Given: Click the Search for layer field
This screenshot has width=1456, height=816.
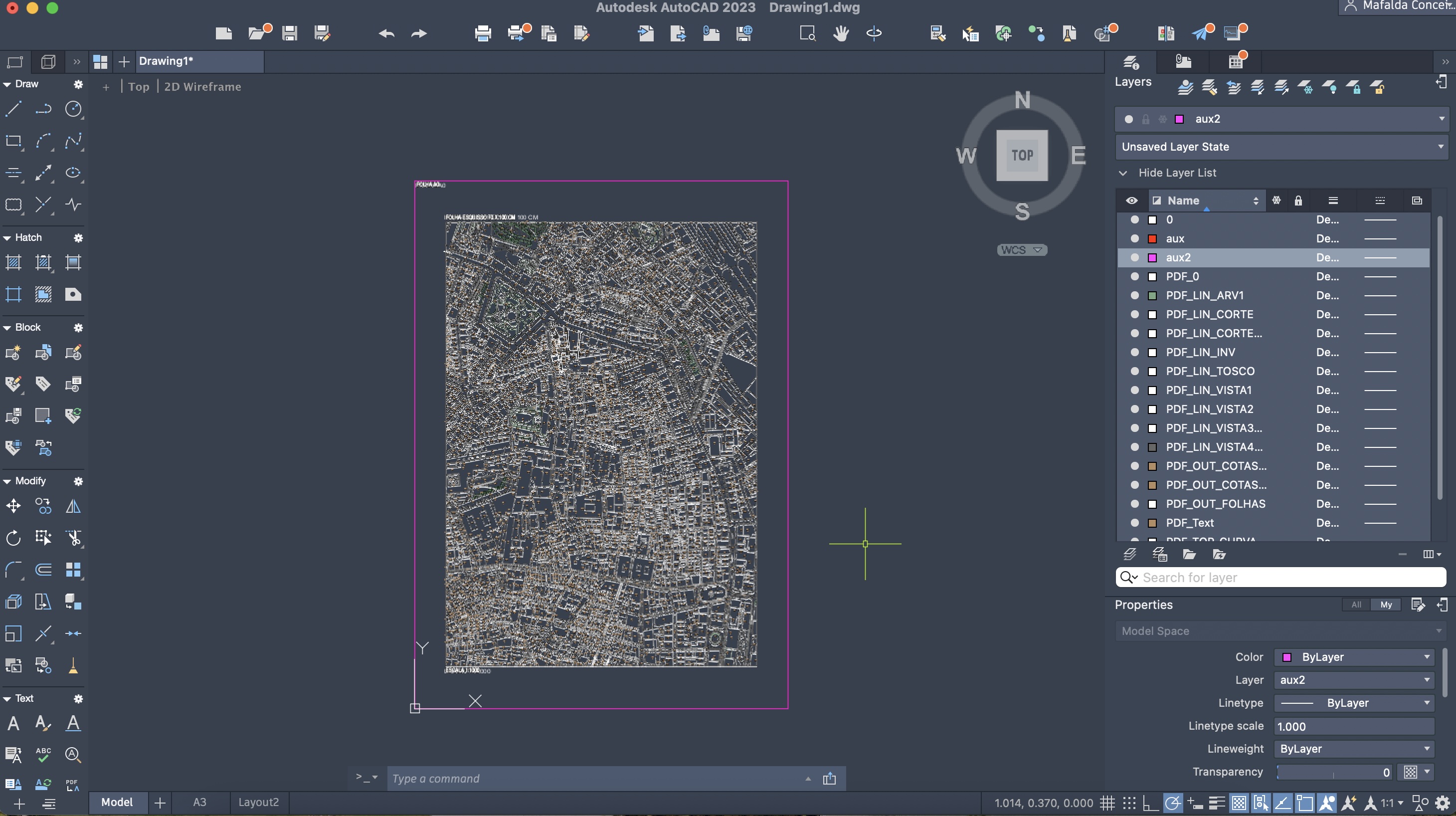Looking at the screenshot, I should click(1288, 578).
